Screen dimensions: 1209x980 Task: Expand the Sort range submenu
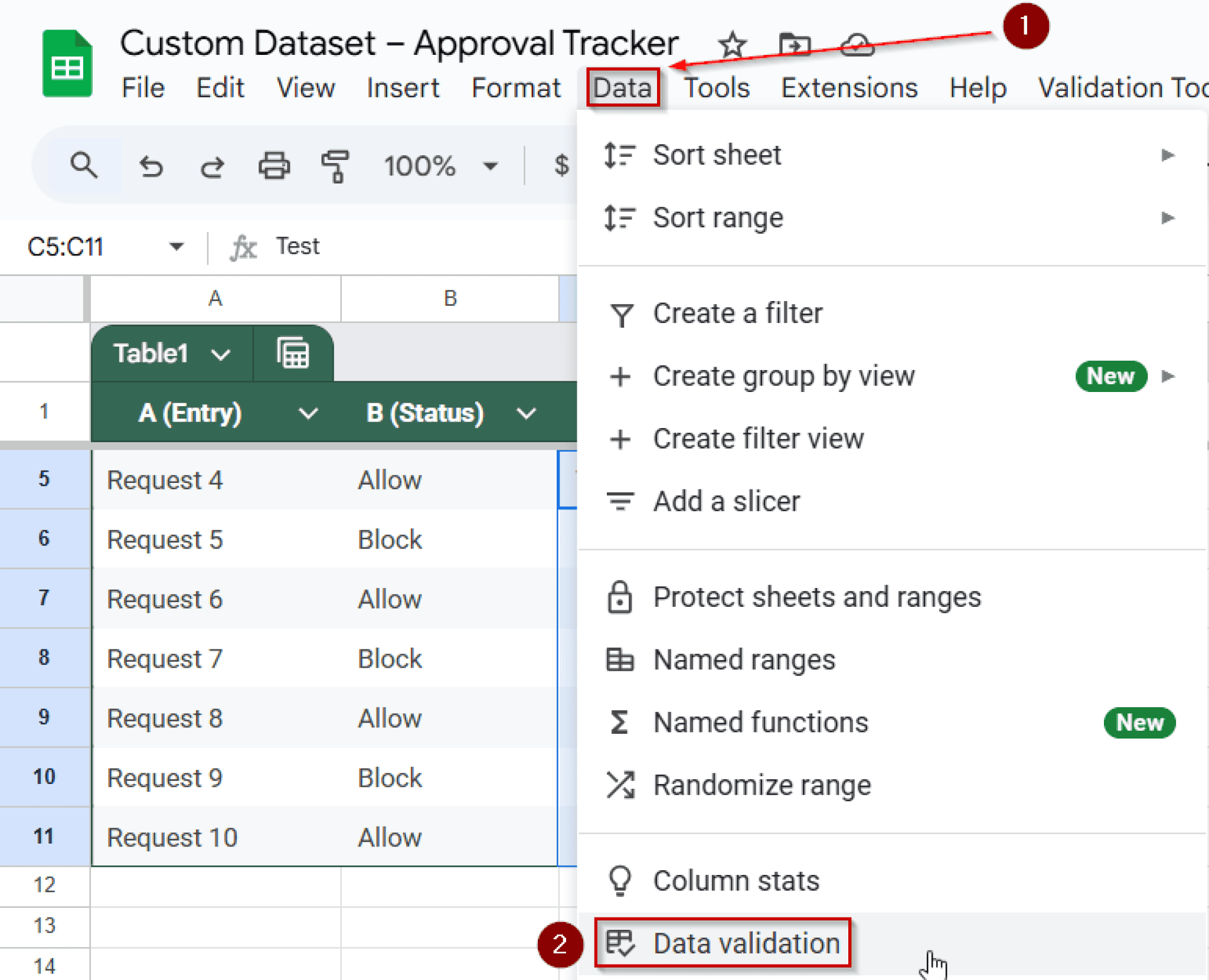(1167, 217)
